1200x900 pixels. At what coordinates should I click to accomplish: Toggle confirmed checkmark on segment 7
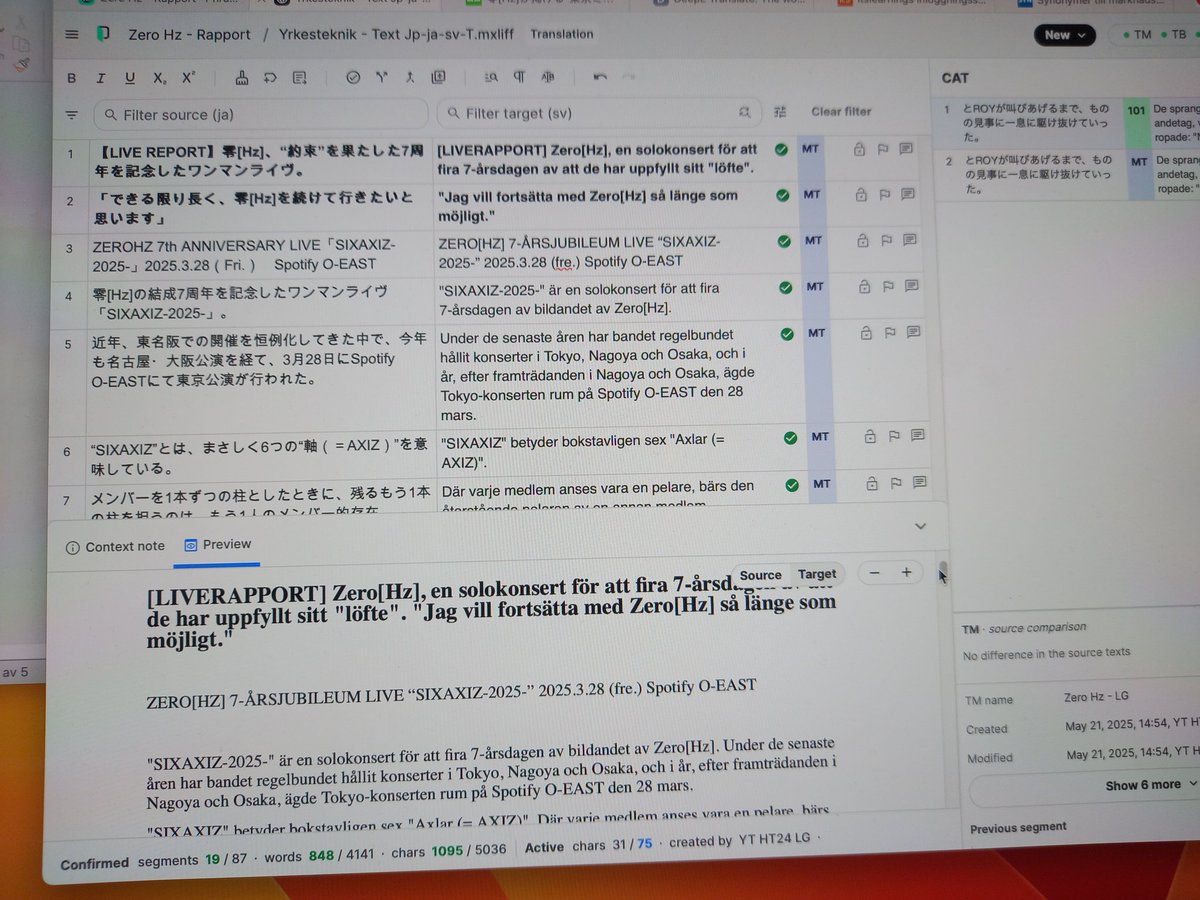792,485
